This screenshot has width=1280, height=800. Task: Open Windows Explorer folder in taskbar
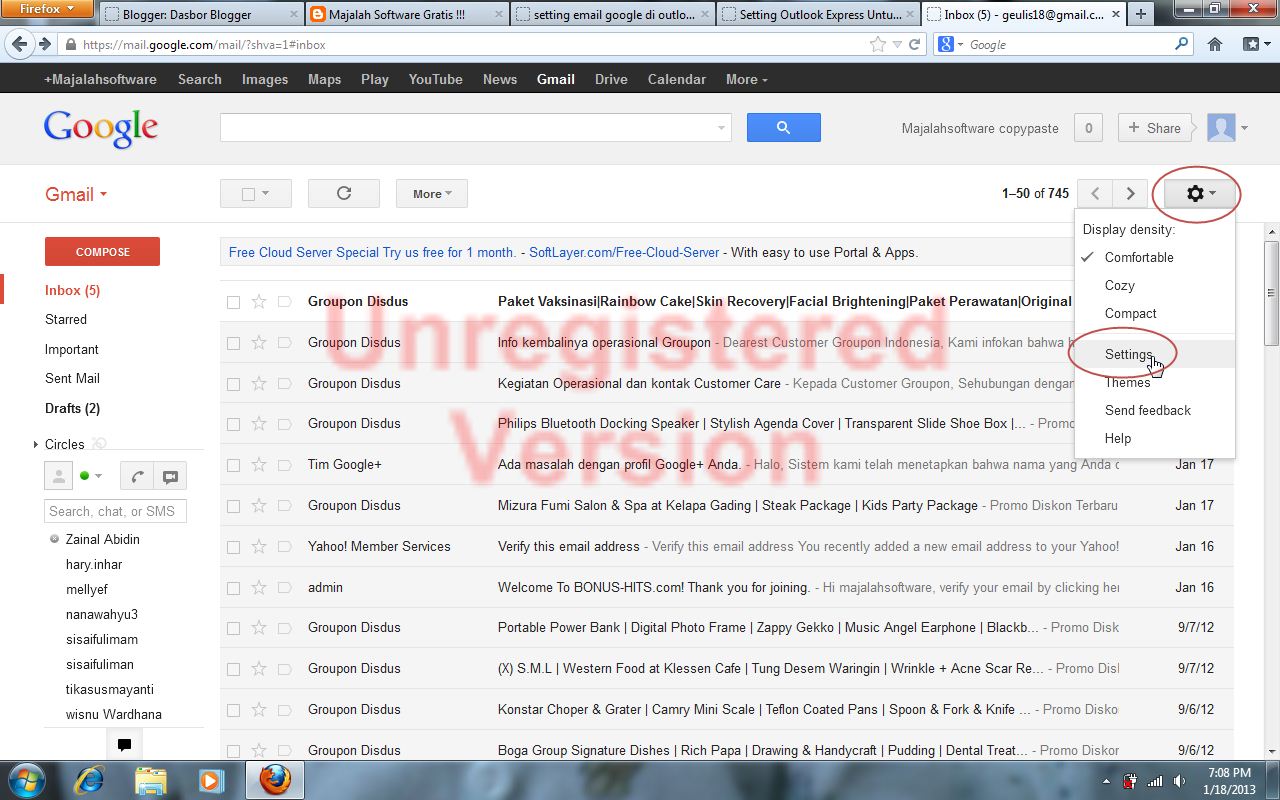click(x=150, y=780)
